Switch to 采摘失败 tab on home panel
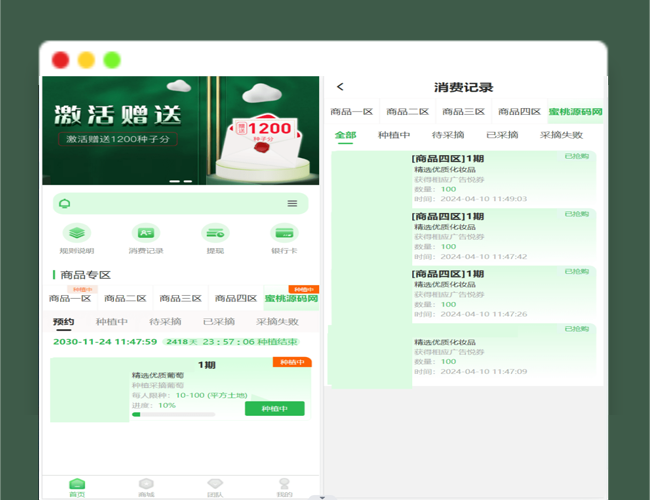The width and height of the screenshot is (650, 500). pos(277,322)
